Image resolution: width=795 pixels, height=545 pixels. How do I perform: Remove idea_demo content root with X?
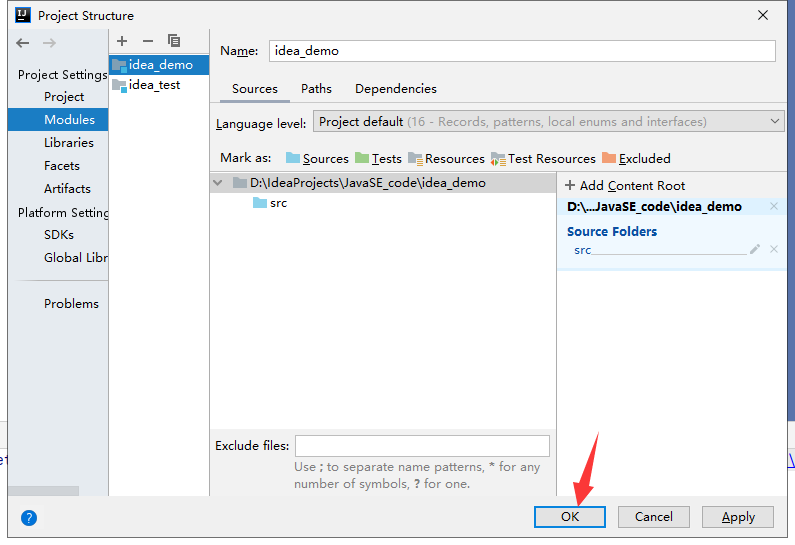click(x=774, y=206)
